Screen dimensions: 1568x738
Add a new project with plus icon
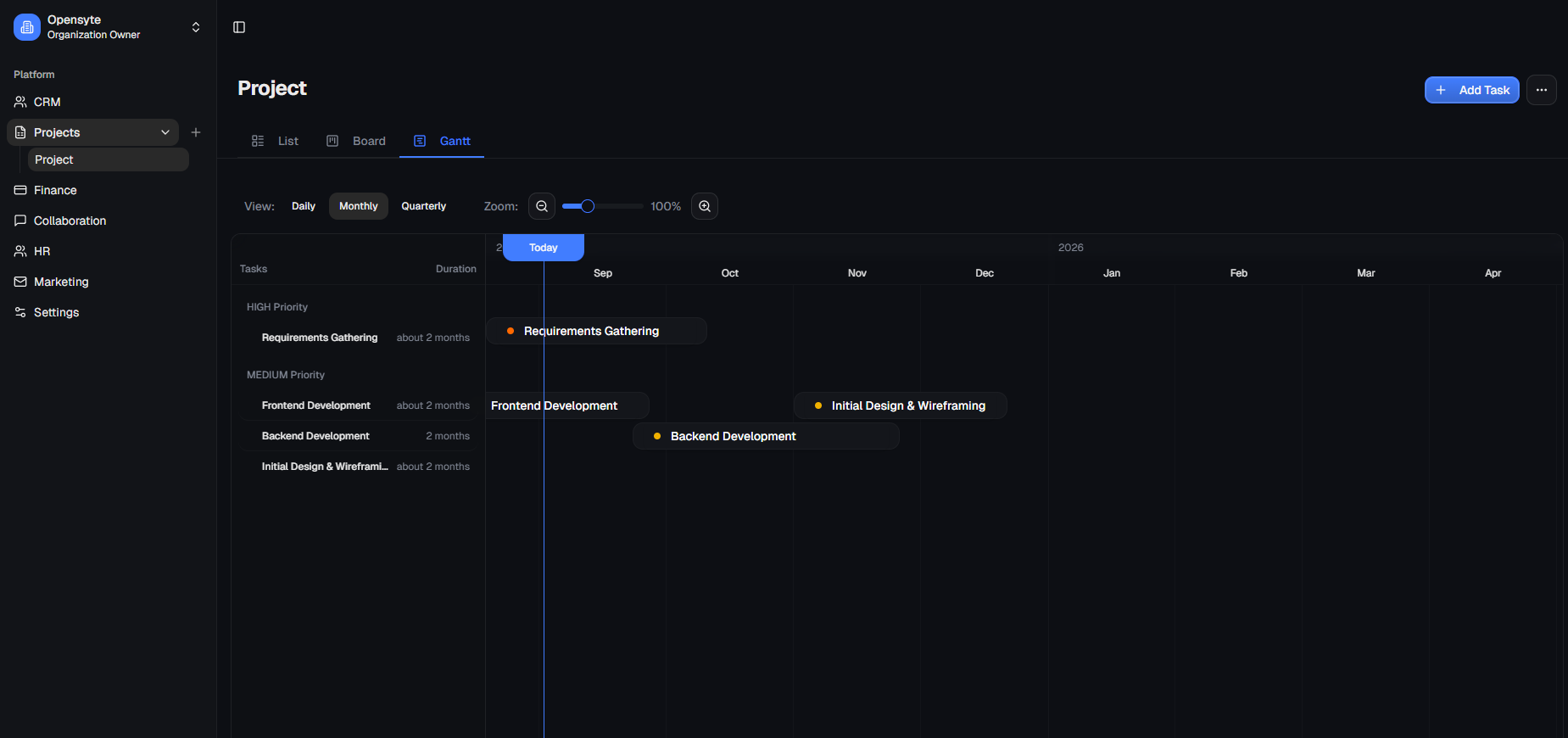[196, 132]
